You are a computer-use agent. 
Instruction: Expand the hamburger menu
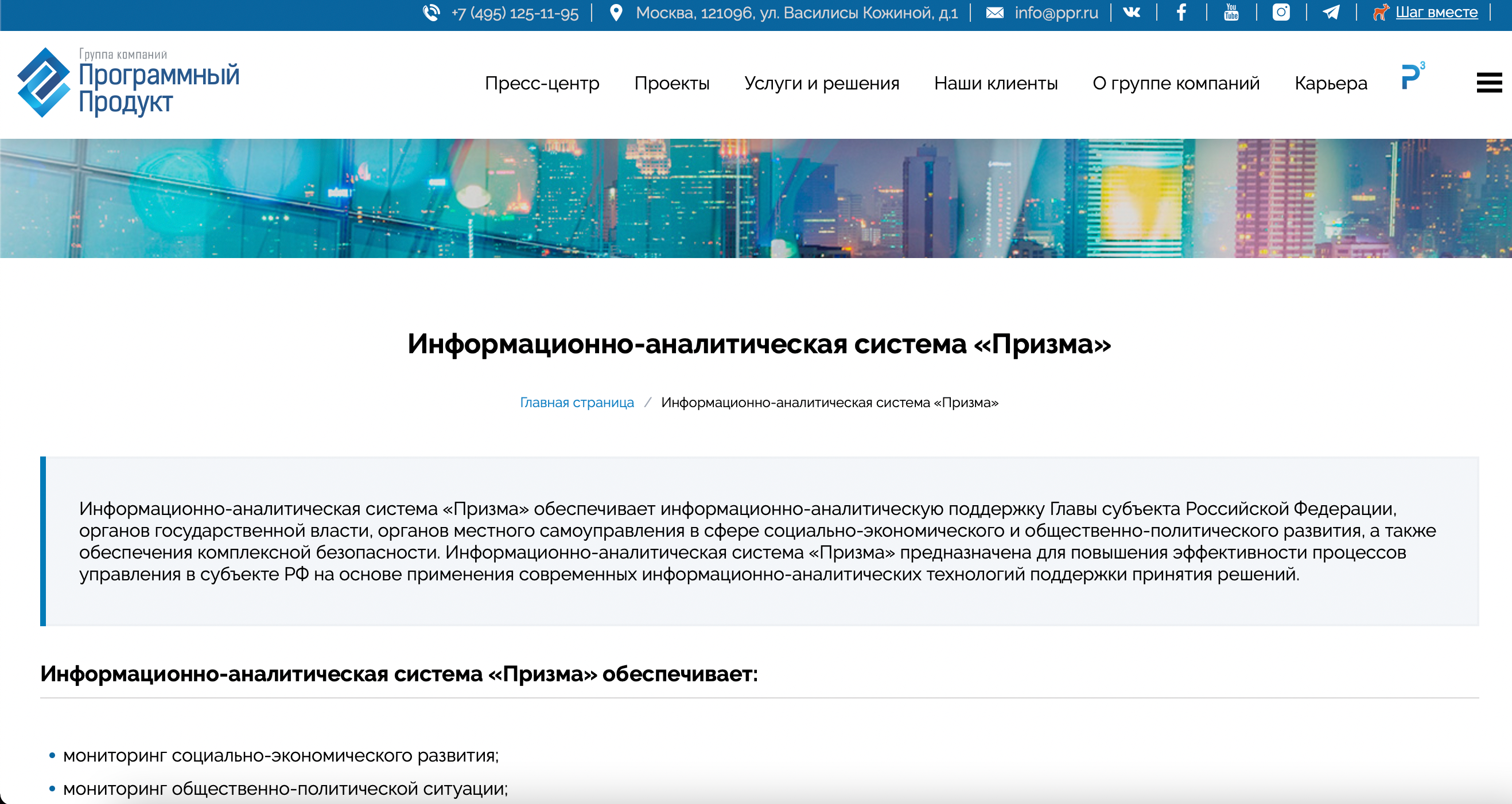(x=1488, y=83)
